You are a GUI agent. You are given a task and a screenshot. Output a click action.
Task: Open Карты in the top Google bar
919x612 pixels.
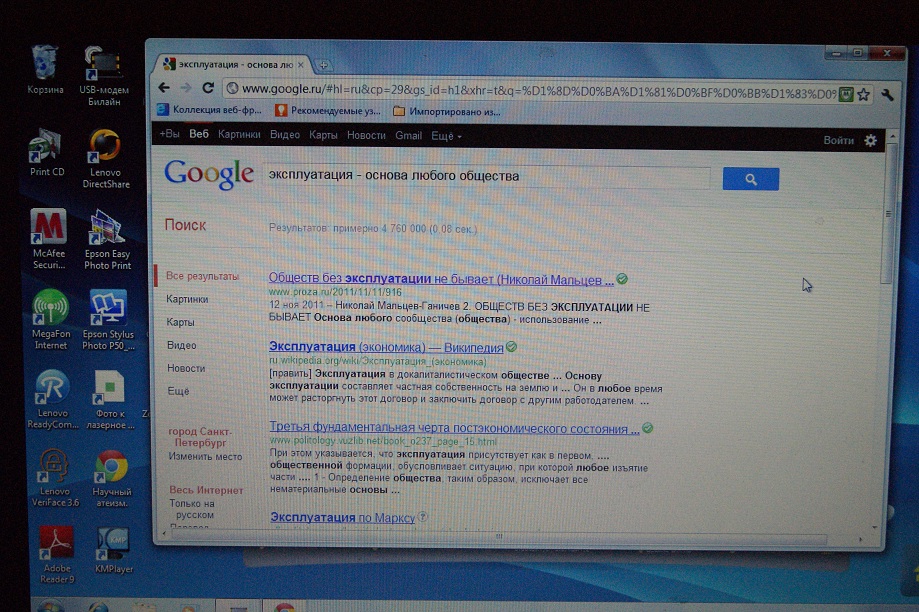323,135
